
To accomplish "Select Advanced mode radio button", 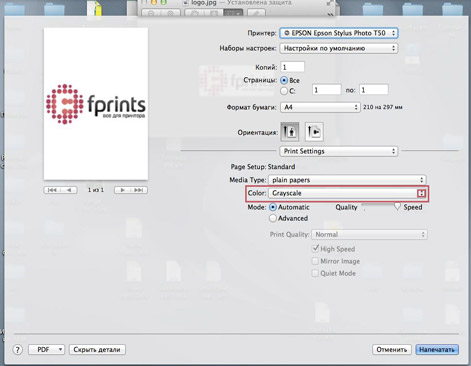I will point(273,218).
